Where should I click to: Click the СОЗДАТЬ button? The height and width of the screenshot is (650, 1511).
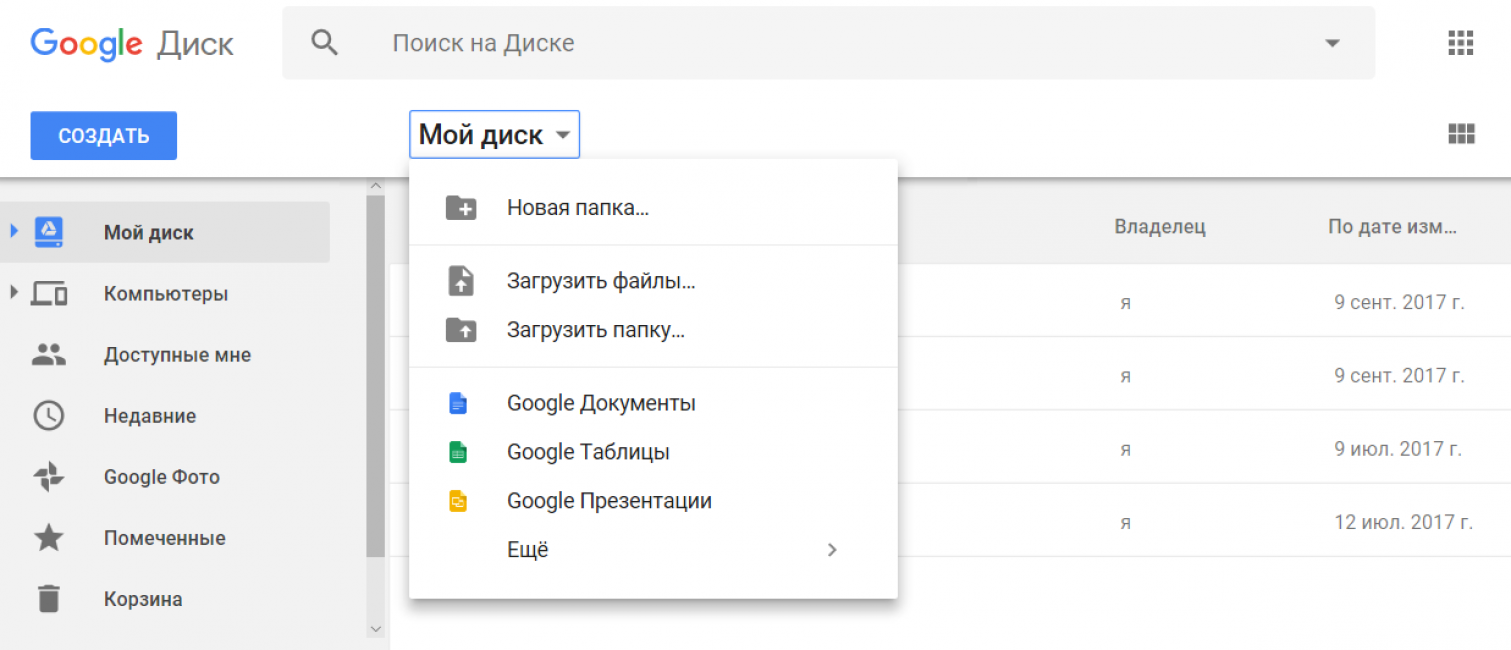coord(104,136)
